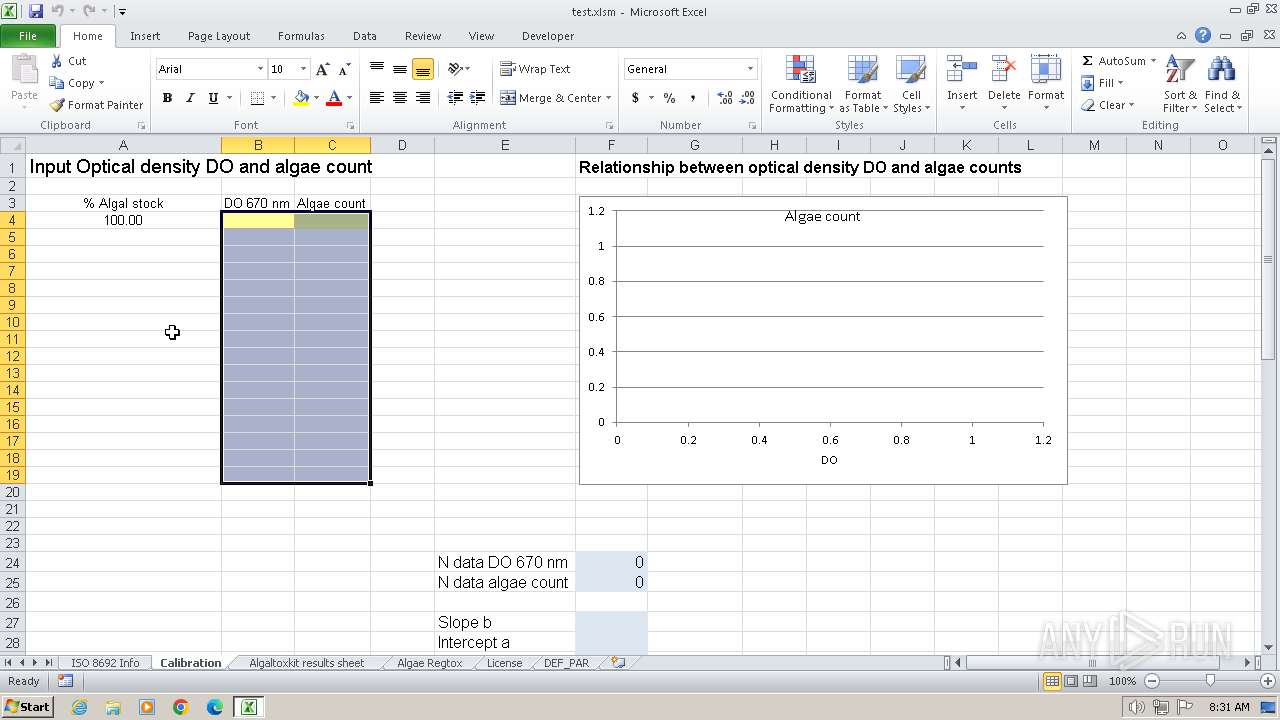Screen dimensions: 1280x720
Task: Toggle Underline formatting
Action: coord(213,98)
